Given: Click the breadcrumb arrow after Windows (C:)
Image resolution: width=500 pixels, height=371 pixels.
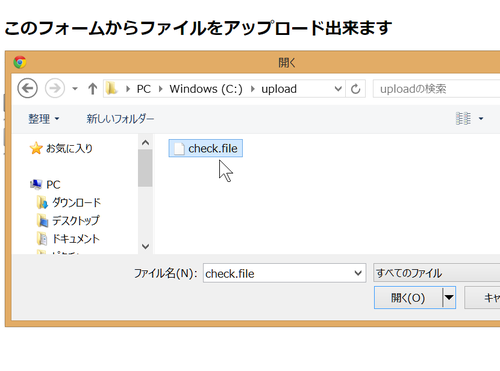Looking at the screenshot, I should point(252,89).
